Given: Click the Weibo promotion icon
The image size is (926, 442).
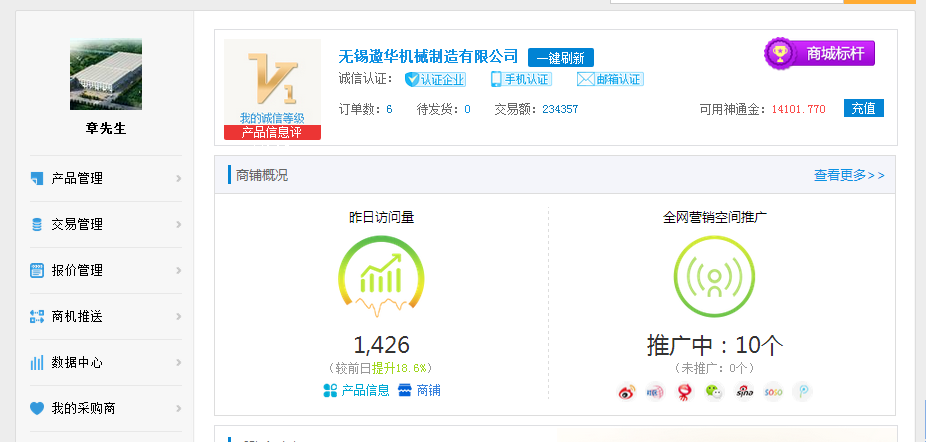Looking at the screenshot, I should pos(627,392).
